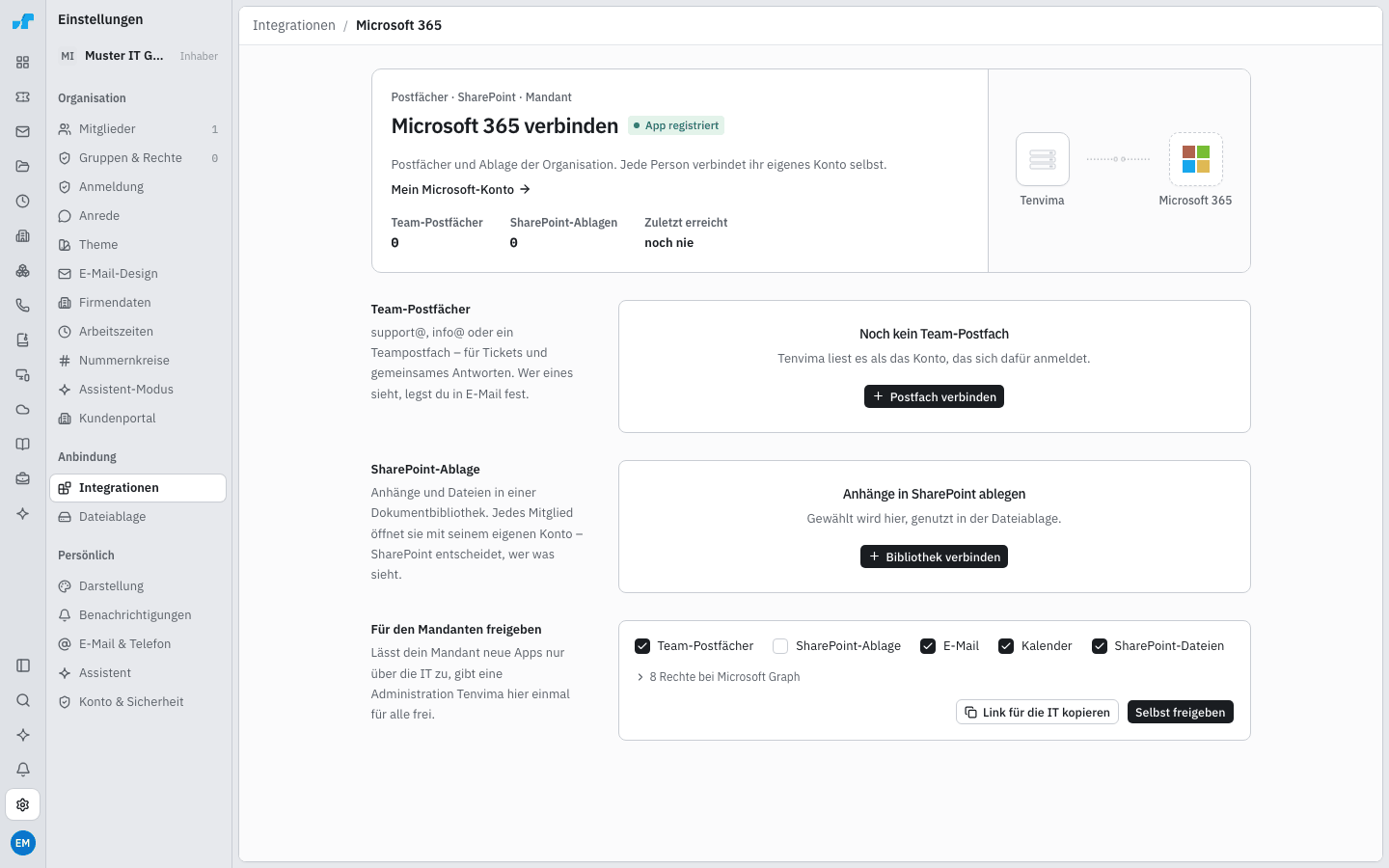1389x868 pixels.
Task: Open notifications bell icon
Action: point(23,770)
